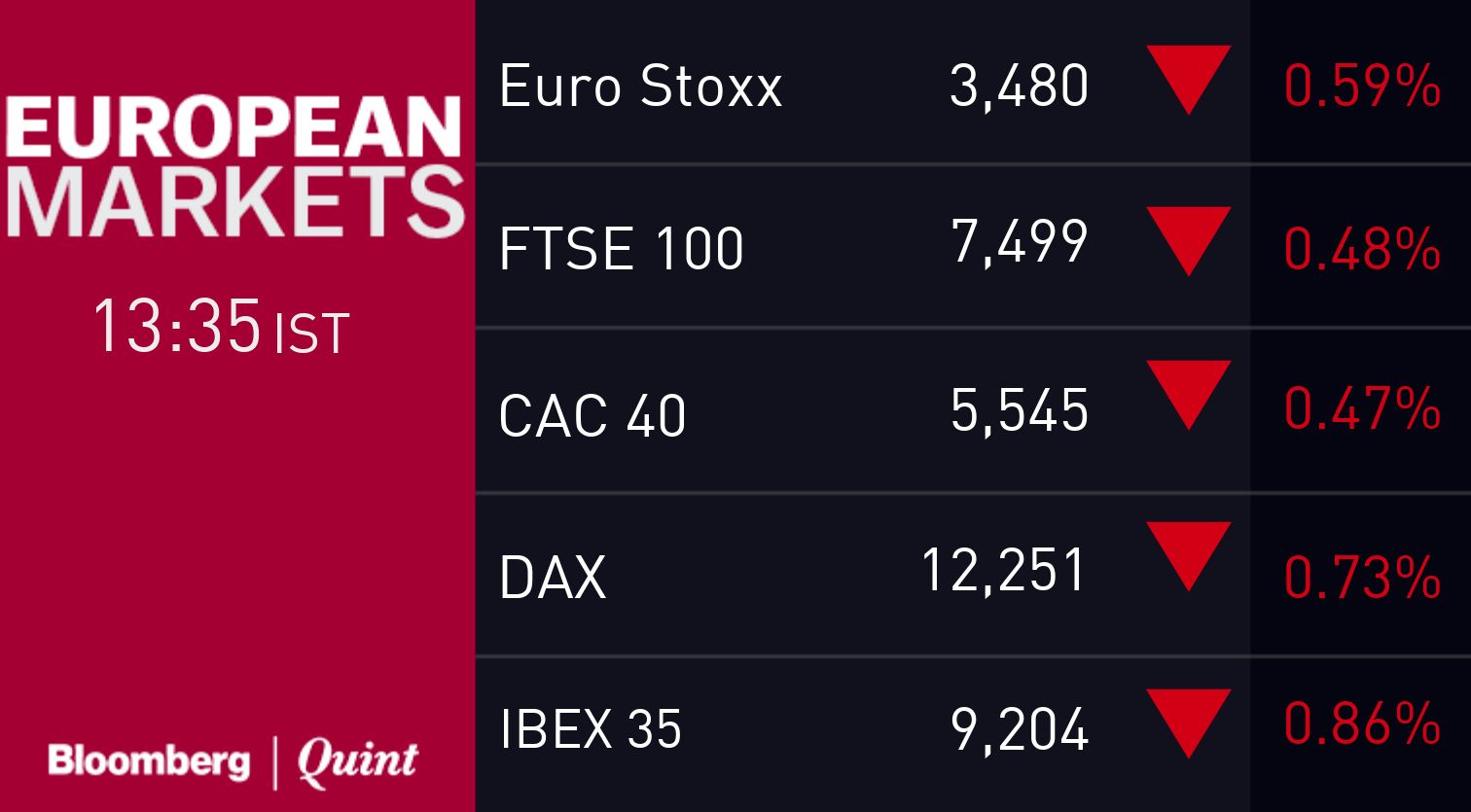The image size is (1471, 812).
Task: Open the DAX index label
Action: (x=552, y=577)
